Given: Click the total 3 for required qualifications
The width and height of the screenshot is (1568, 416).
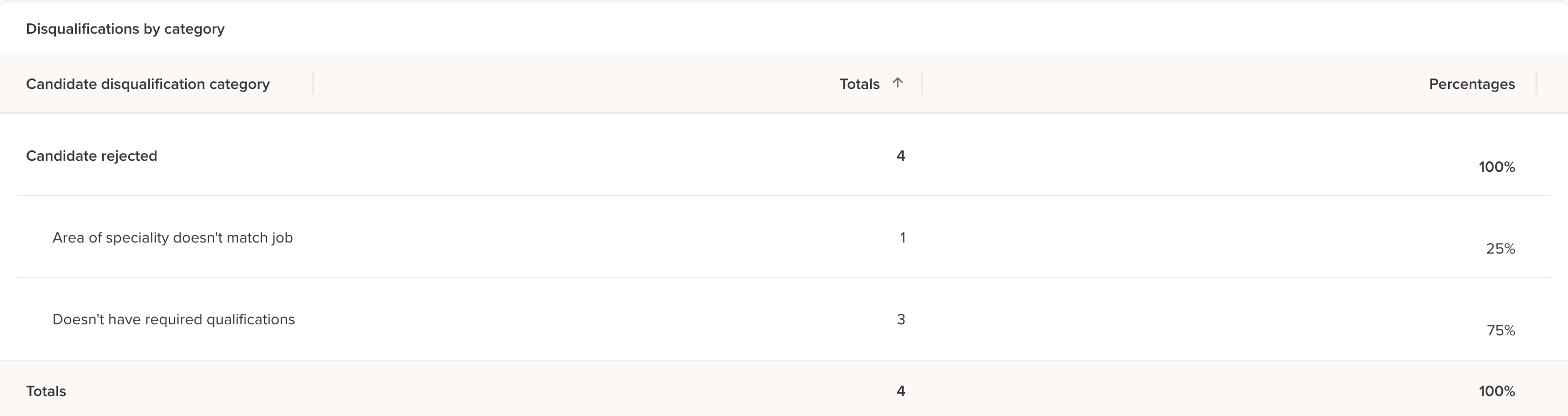Looking at the screenshot, I should [901, 319].
